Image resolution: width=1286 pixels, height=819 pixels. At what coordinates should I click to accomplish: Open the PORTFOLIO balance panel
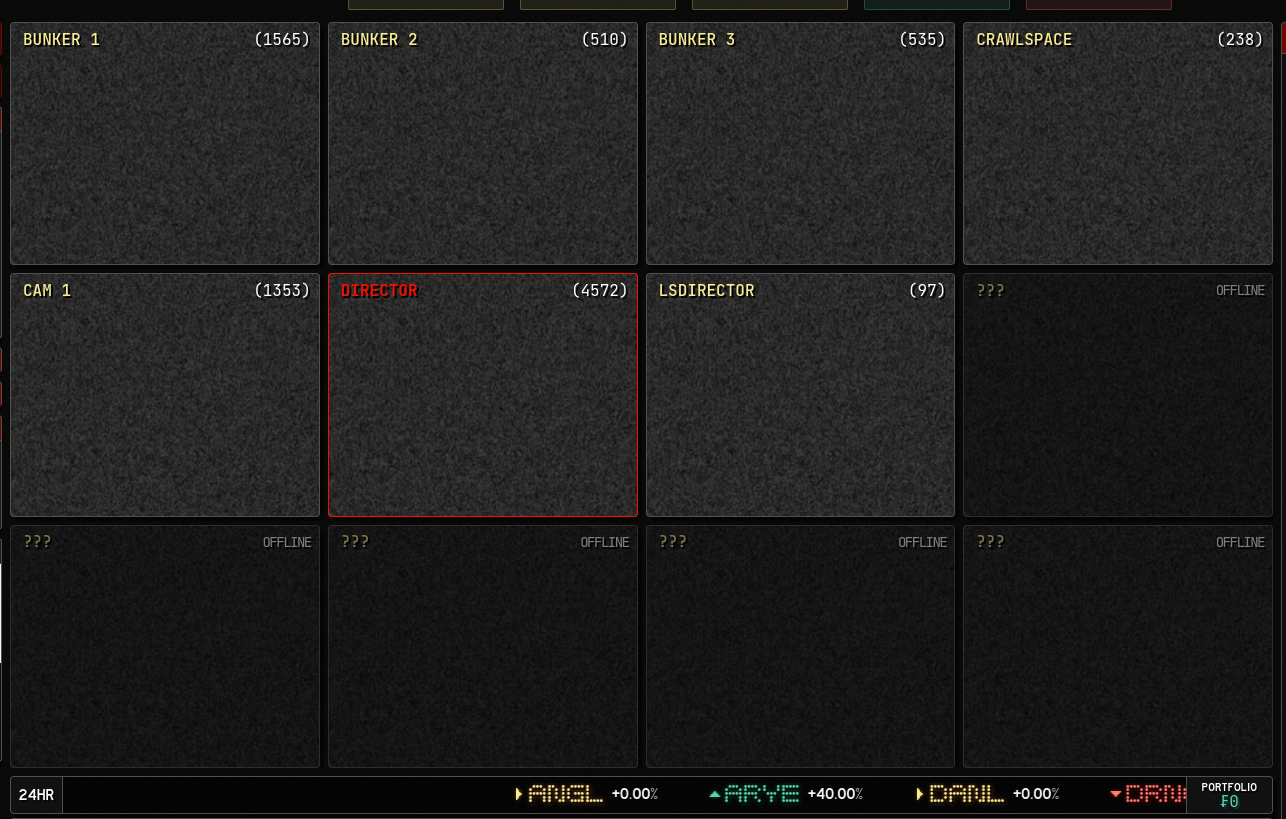[x=1229, y=795]
